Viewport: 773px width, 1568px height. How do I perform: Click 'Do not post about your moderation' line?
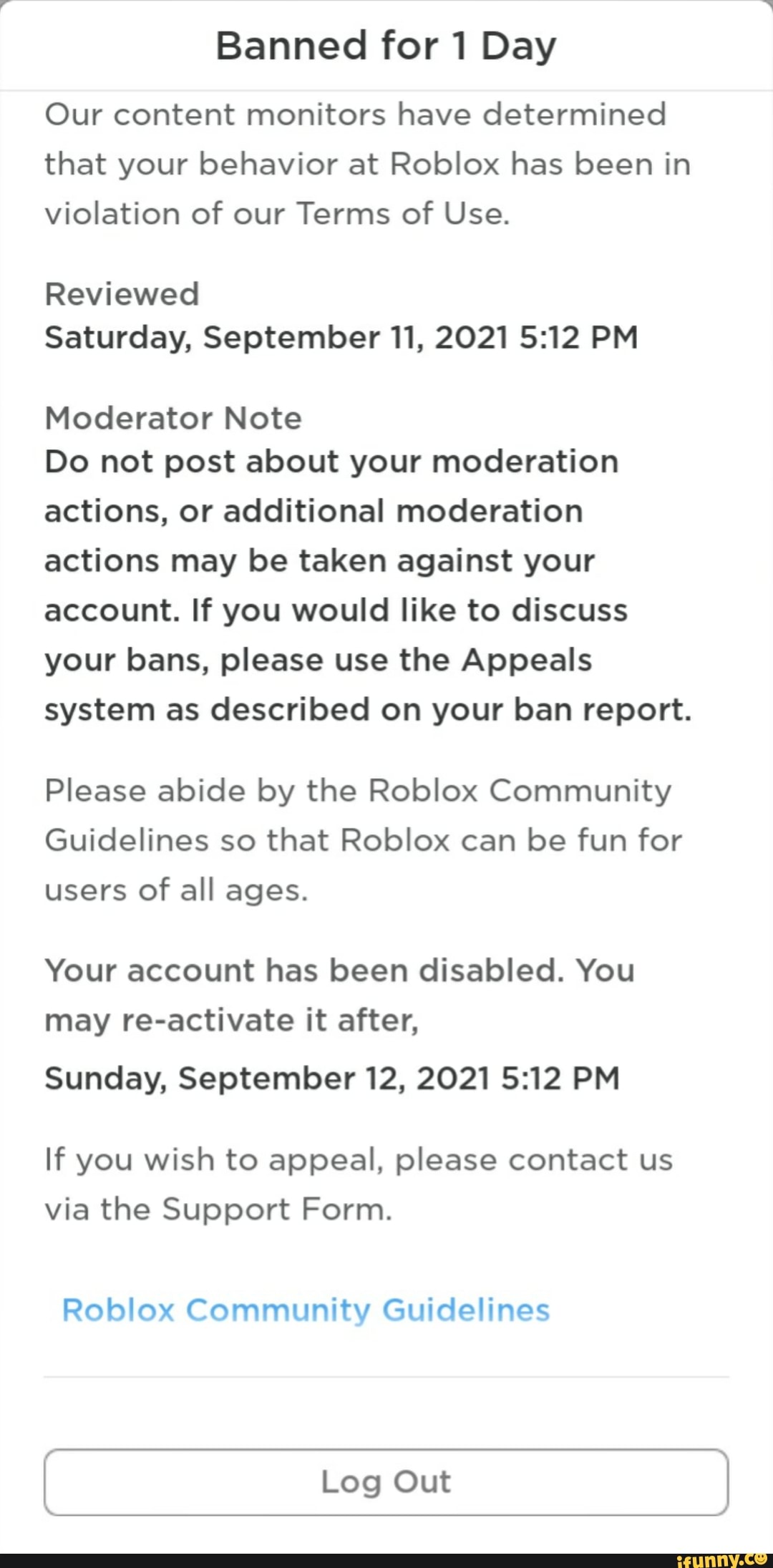[x=331, y=462]
